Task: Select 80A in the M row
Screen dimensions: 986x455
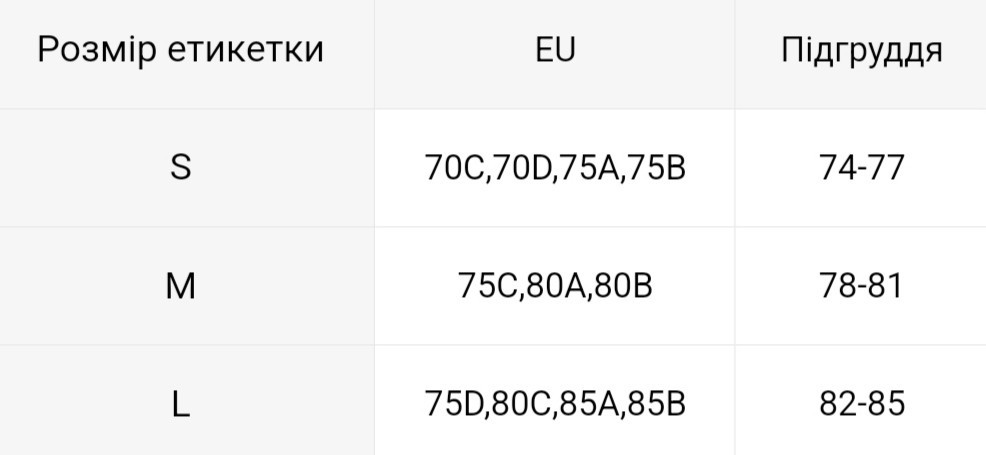Action: coord(557,286)
